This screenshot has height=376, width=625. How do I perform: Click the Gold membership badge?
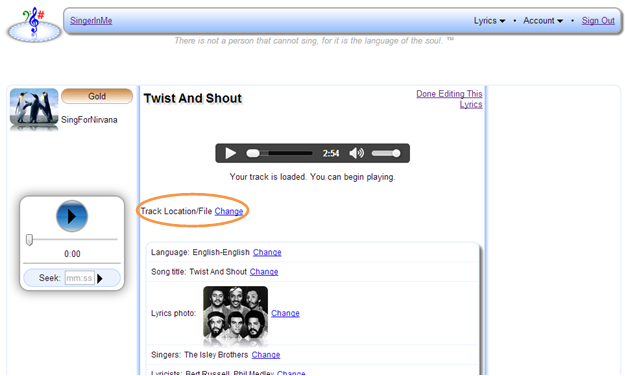tap(97, 96)
